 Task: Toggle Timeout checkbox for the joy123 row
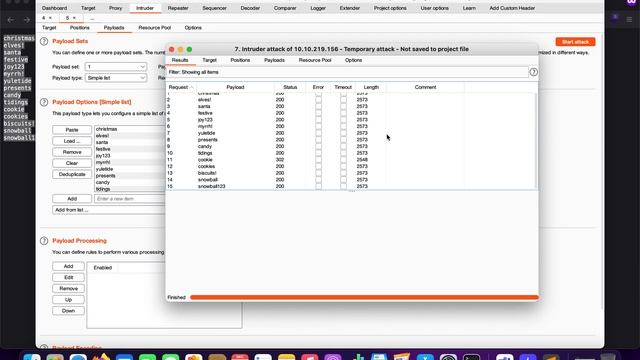(343, 120)
